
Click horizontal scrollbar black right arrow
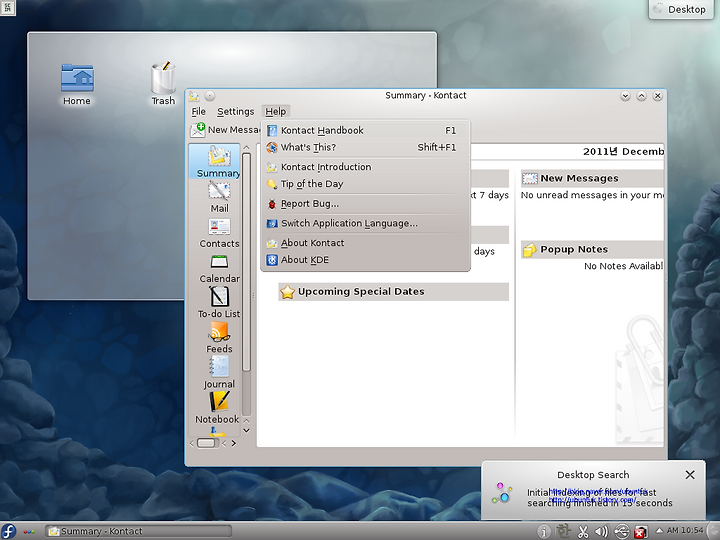click(234, 443)
